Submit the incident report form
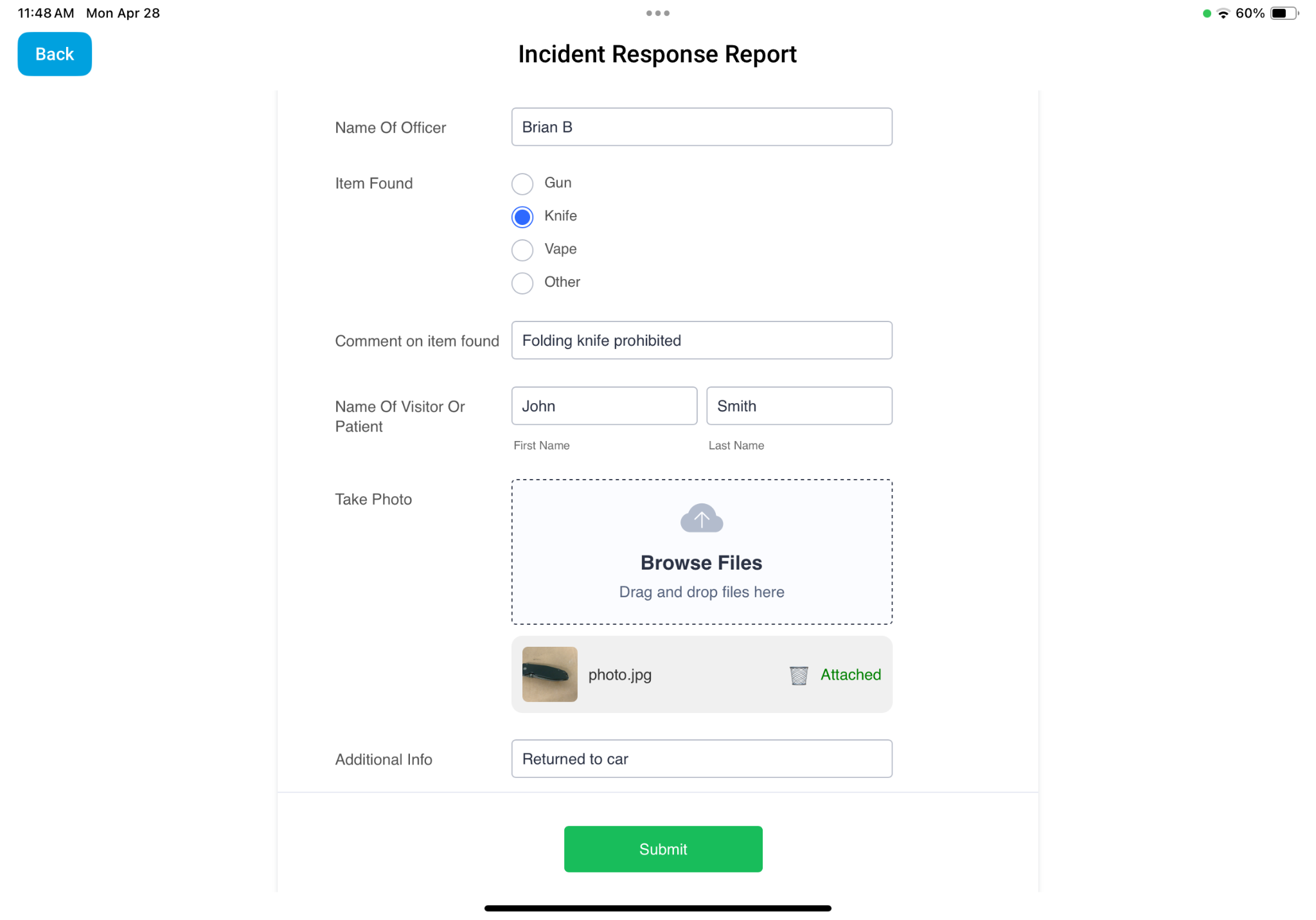Screen dimensions: 1316x920 (x=662, y=849)
